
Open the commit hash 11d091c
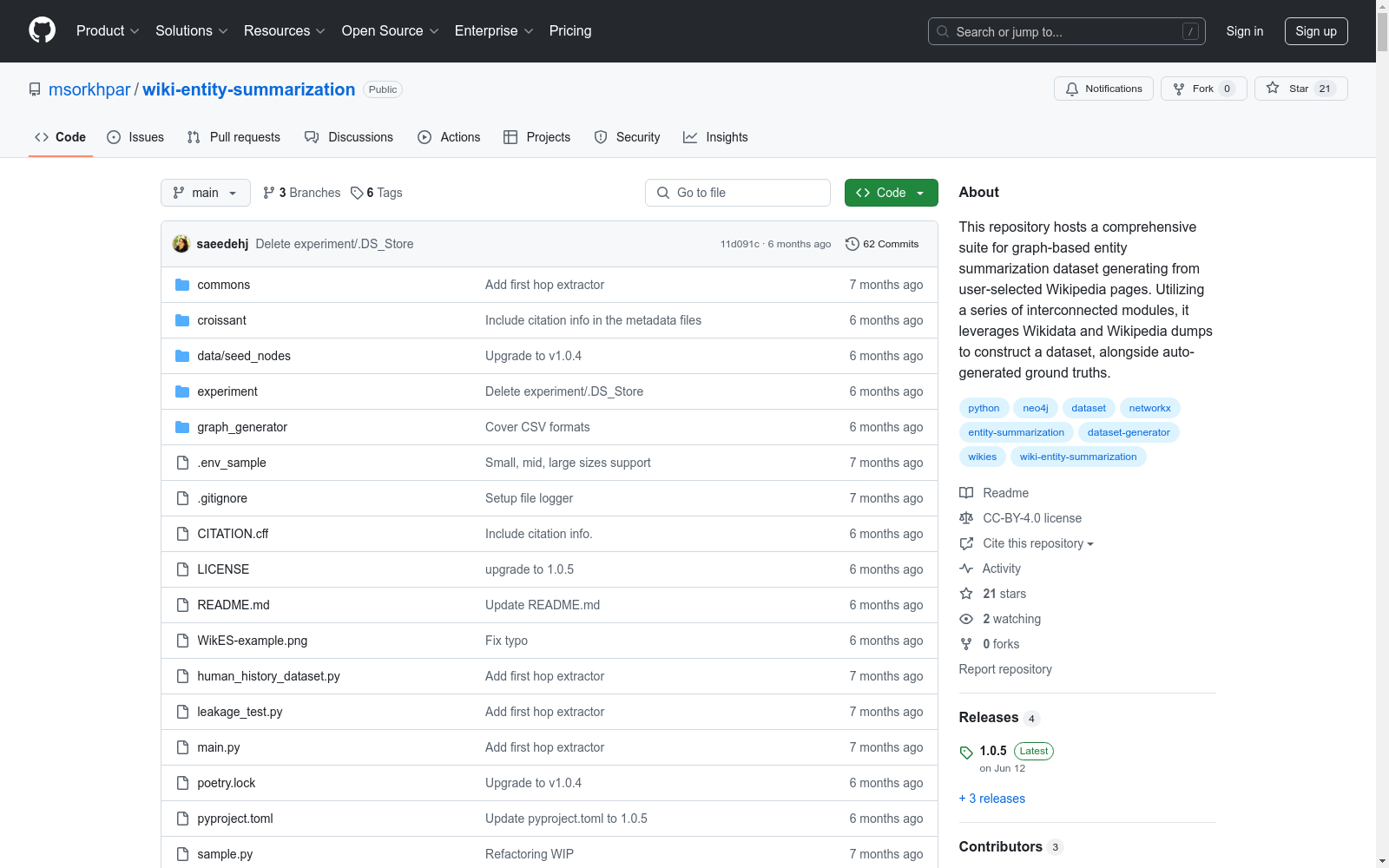(740, 244)
